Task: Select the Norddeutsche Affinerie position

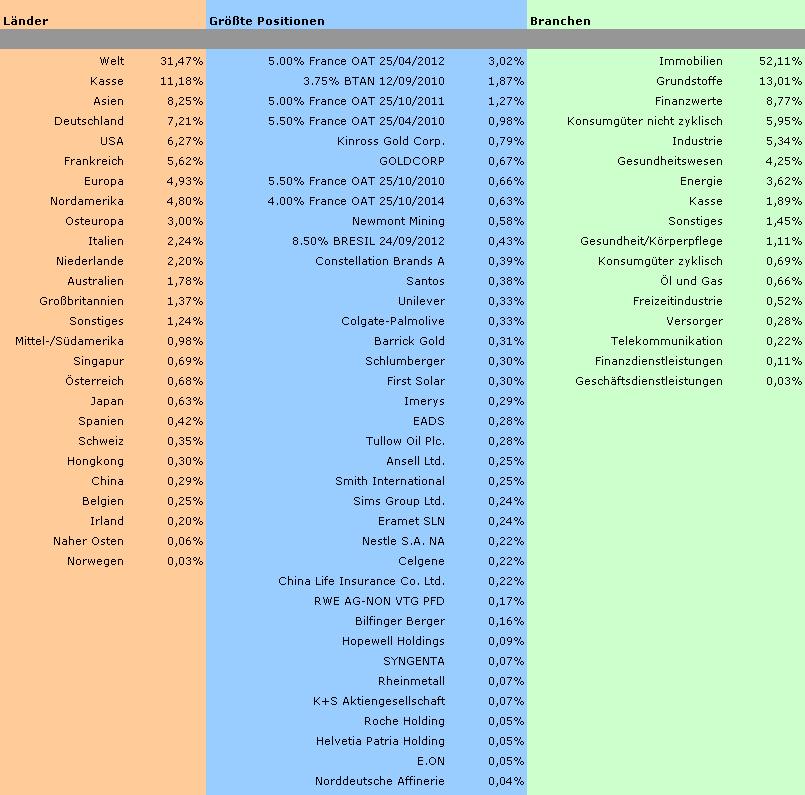Action: (x=379, y=781)
